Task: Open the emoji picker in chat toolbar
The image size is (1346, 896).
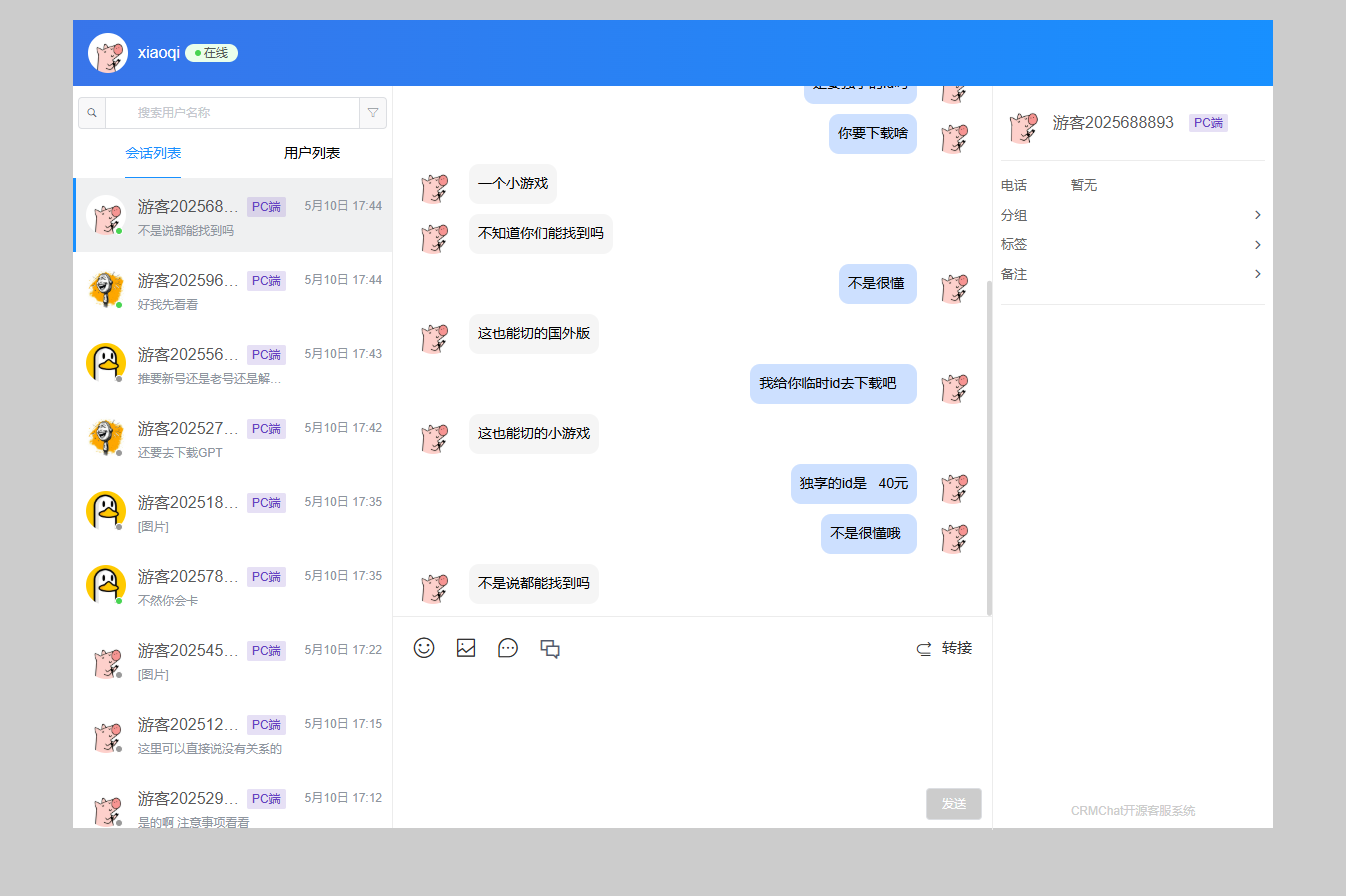Action: click(x=424, y=648)
